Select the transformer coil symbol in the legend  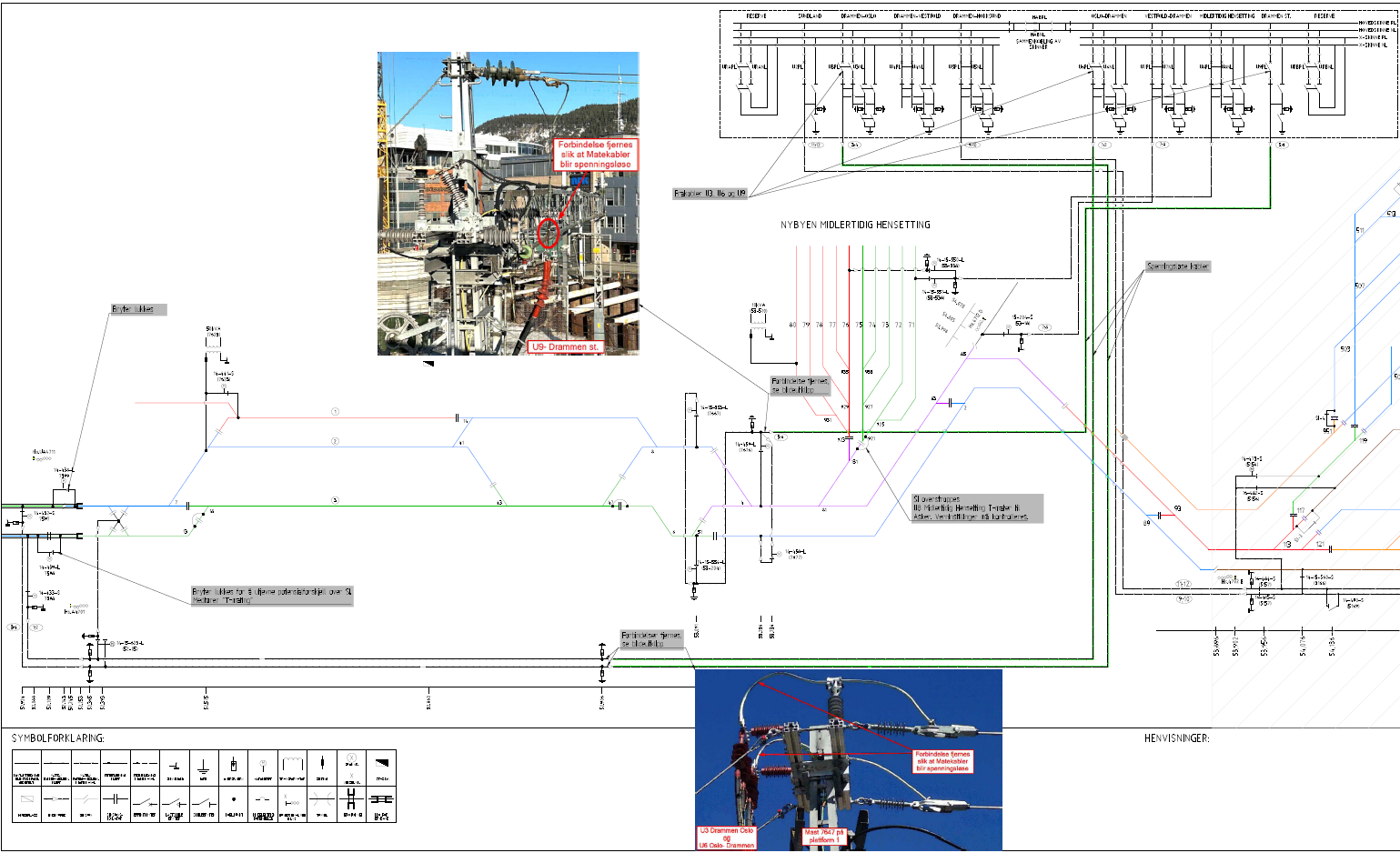[293, 764]
